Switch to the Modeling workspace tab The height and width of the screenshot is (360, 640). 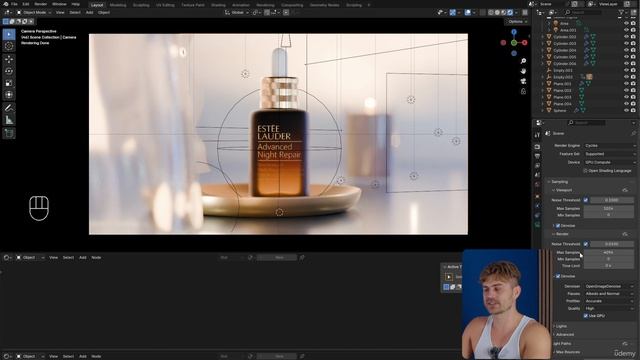point(118,5)
